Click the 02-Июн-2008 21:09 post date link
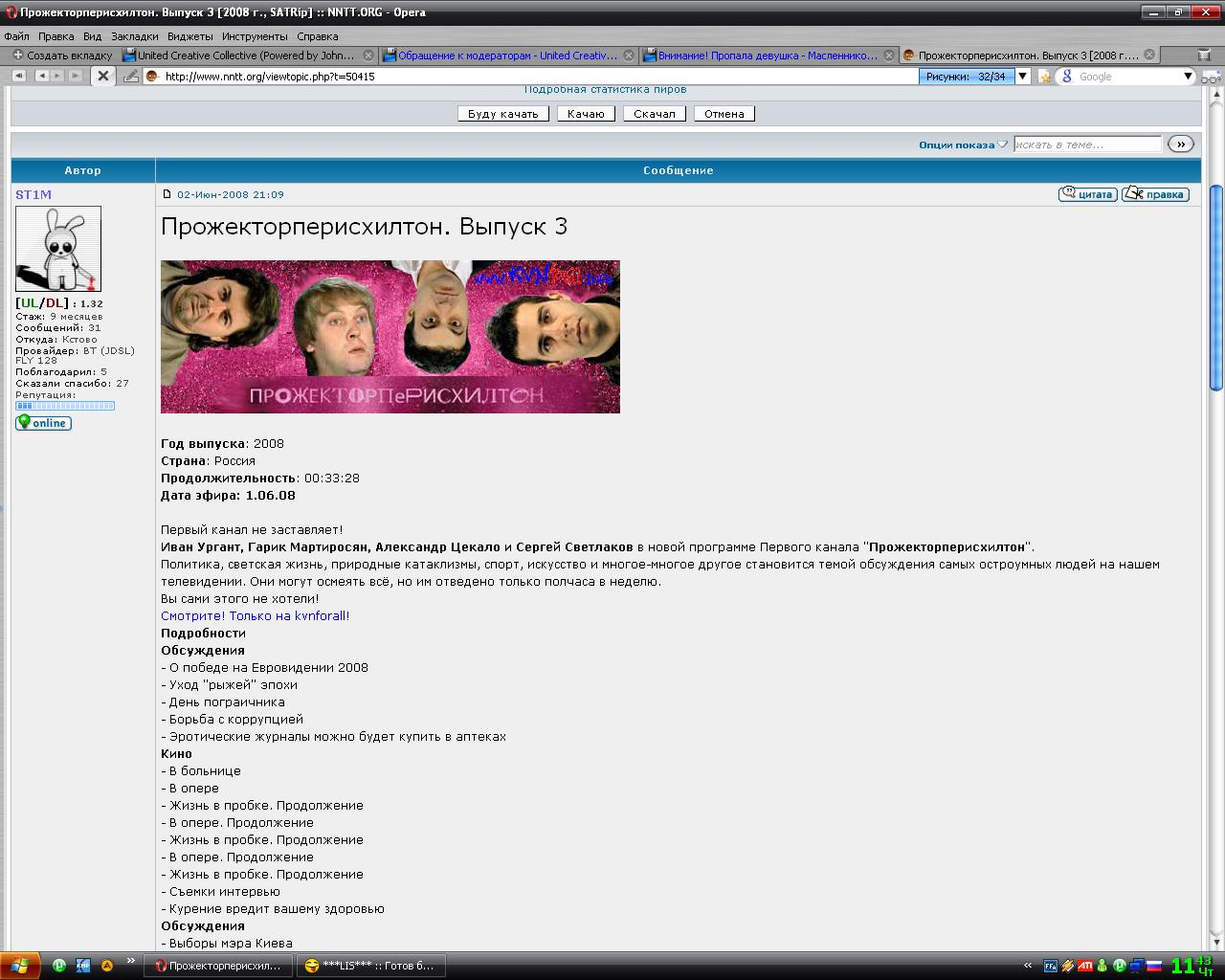This screenshot has width=1225, height=980. (231, 194)
